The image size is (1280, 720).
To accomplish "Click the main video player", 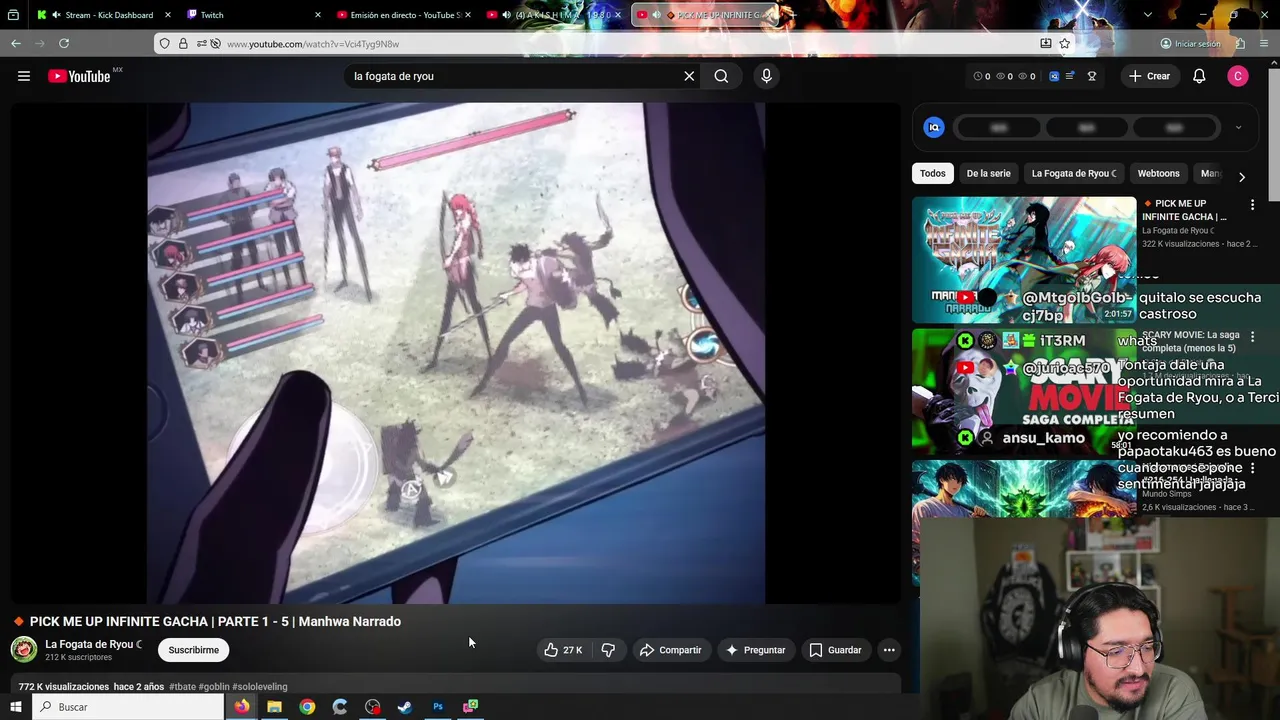I will point(456,353).
